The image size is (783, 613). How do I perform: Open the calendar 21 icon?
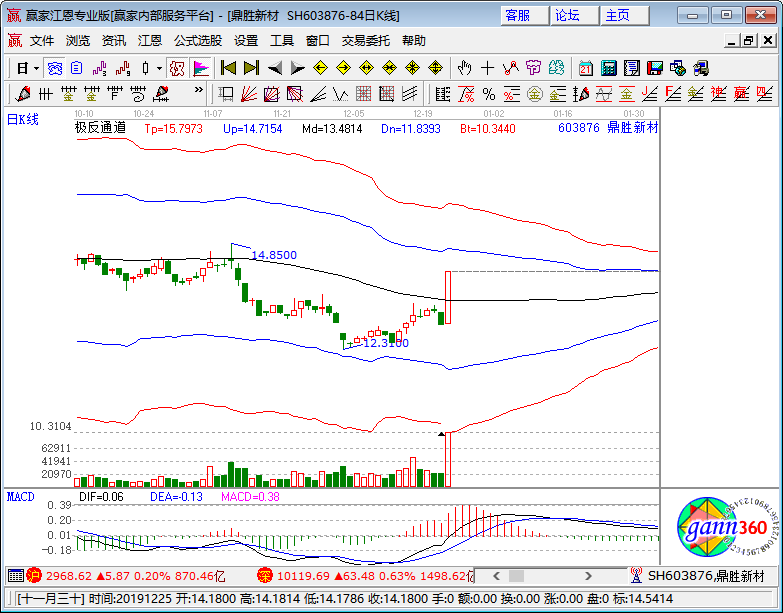pyautogui.click(x=586, y=68)
